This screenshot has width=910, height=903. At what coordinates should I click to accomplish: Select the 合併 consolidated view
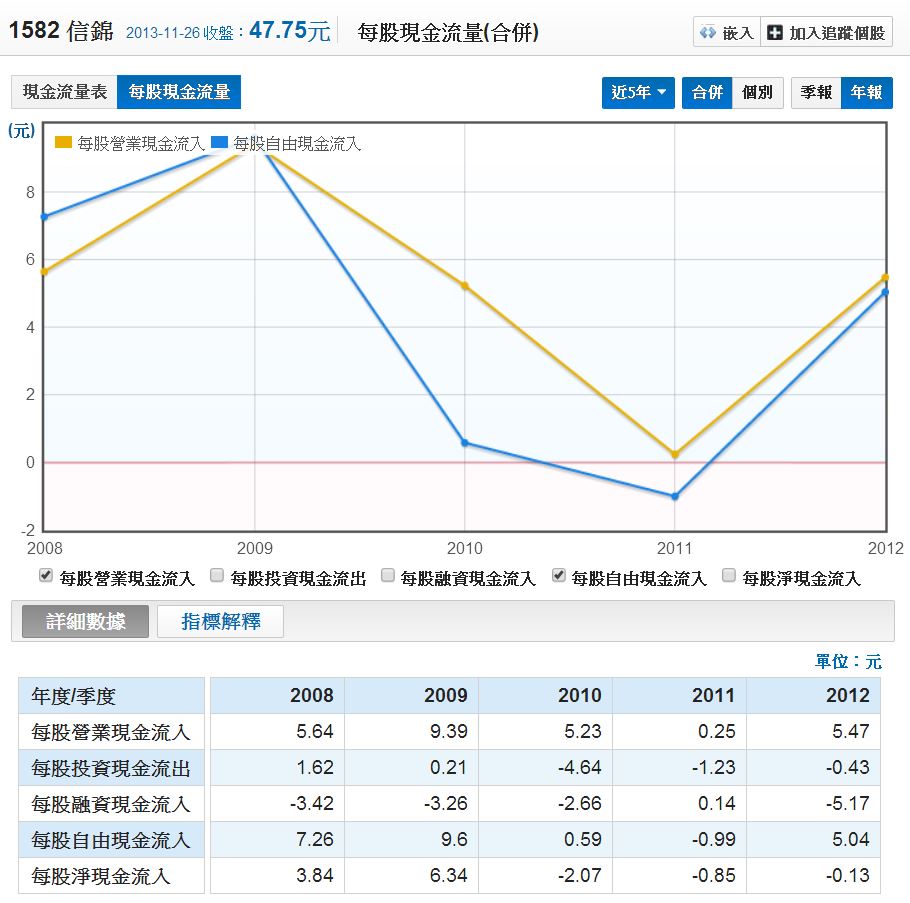pos(707,93)
